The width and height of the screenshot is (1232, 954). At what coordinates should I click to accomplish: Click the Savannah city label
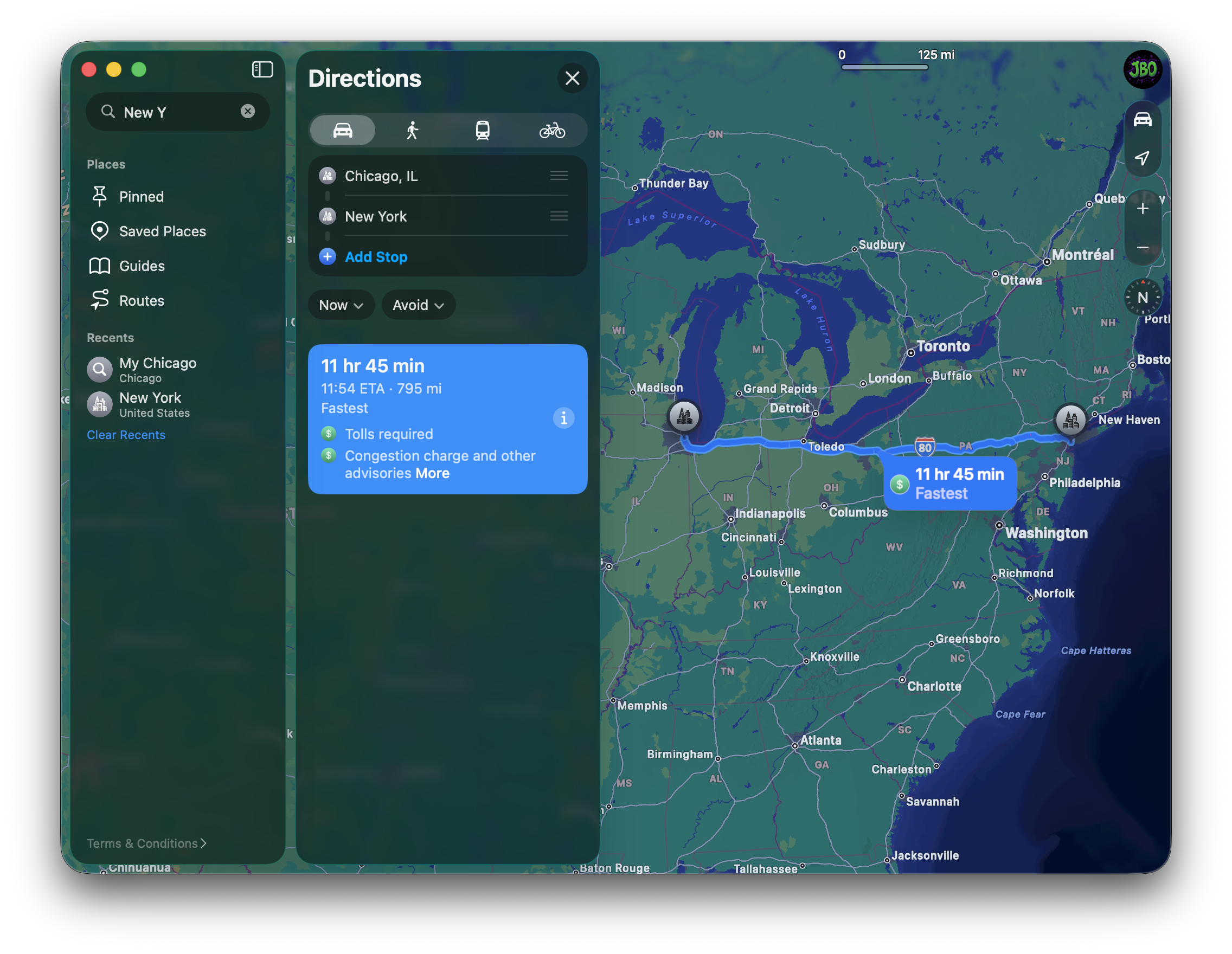point(932,802)
